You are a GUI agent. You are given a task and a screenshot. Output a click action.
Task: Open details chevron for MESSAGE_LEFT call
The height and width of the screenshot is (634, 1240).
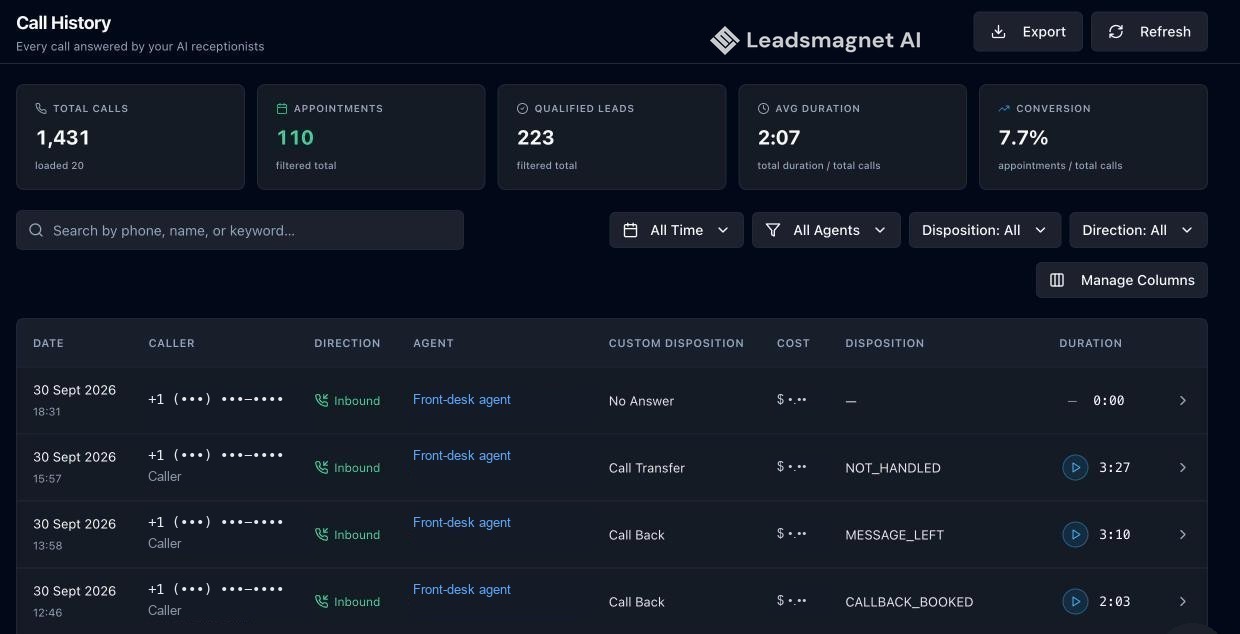[x=1183, y=534]
